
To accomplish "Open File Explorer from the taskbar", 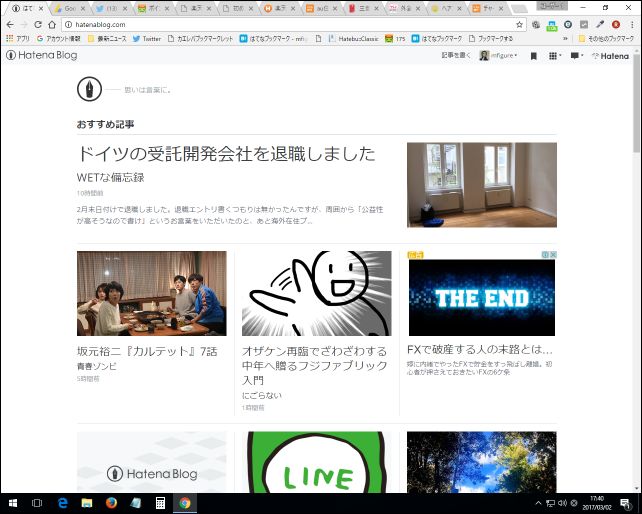I will coord(87,503).
